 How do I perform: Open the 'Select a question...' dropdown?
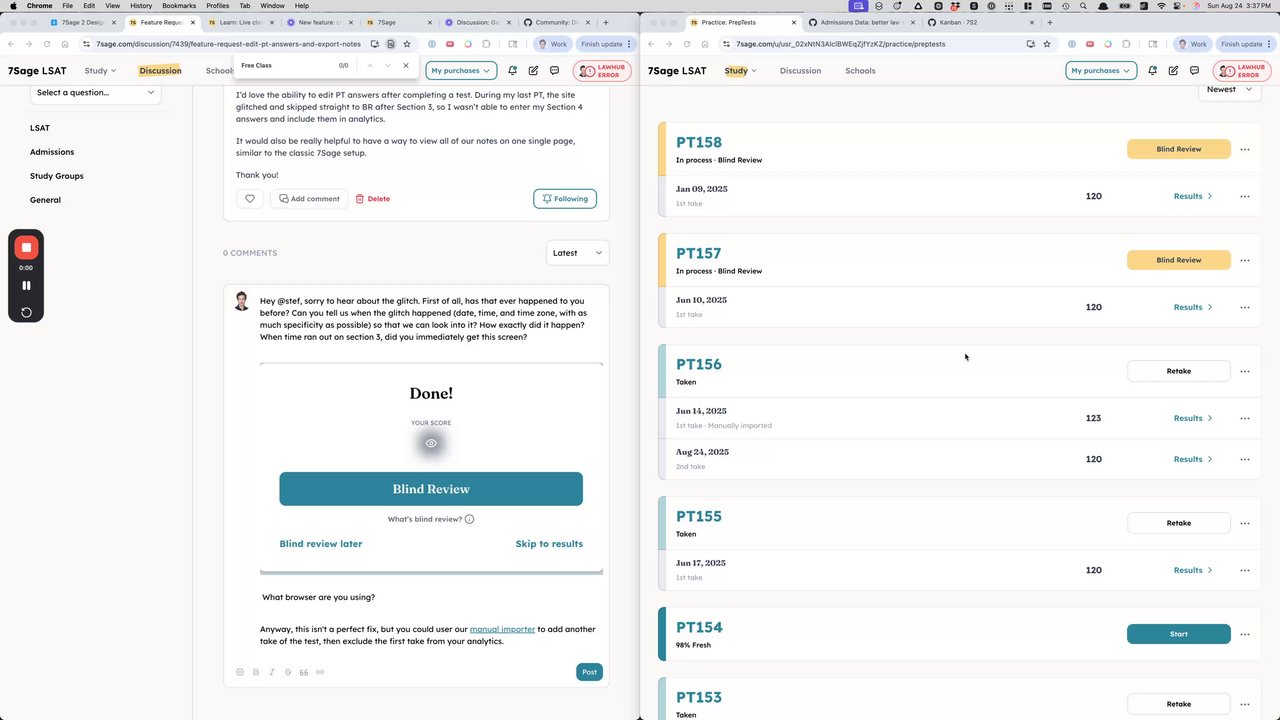coord(96,93)
